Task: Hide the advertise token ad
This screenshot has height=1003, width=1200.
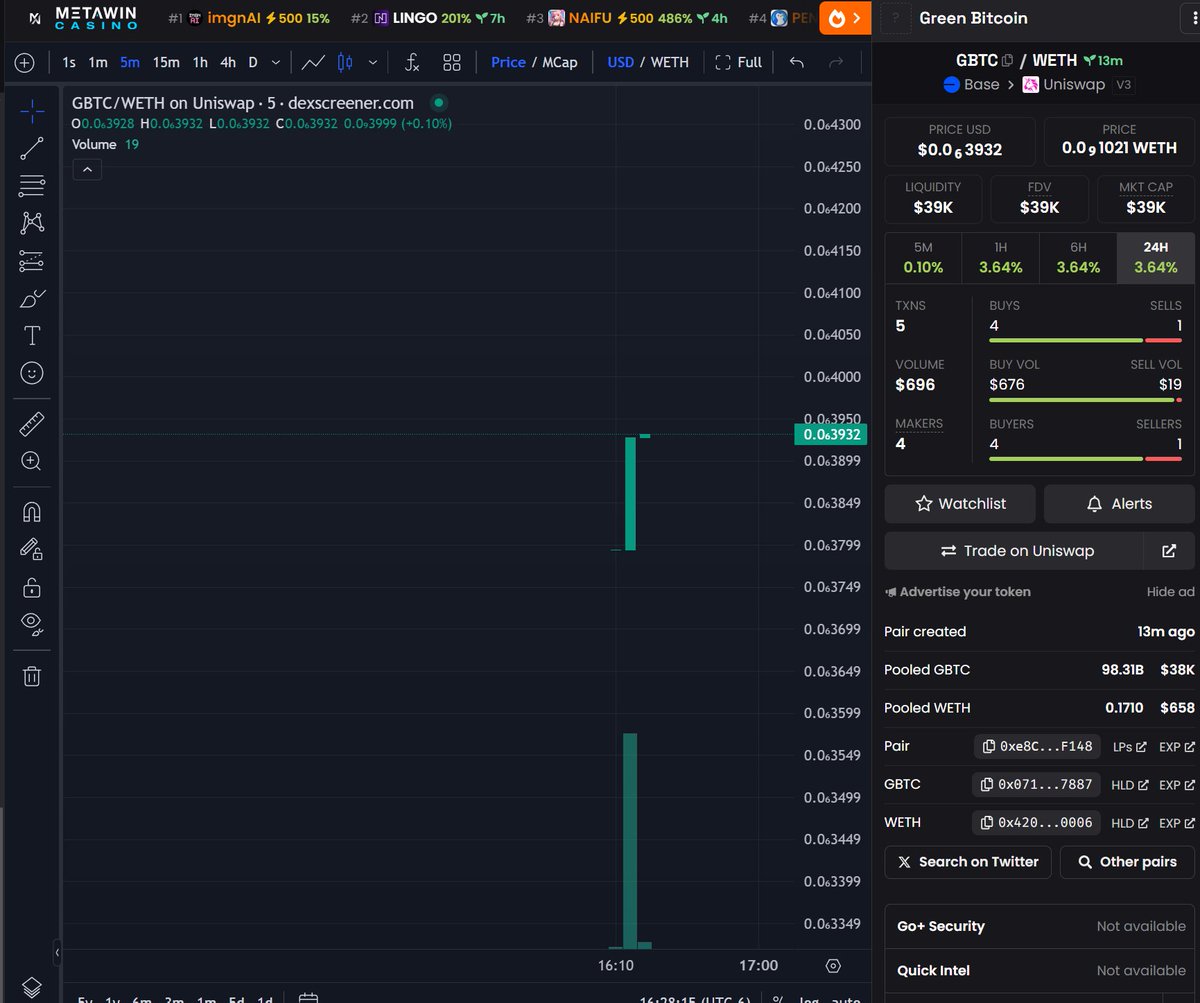Action: pyautogui.click(x=1170, y=592)
